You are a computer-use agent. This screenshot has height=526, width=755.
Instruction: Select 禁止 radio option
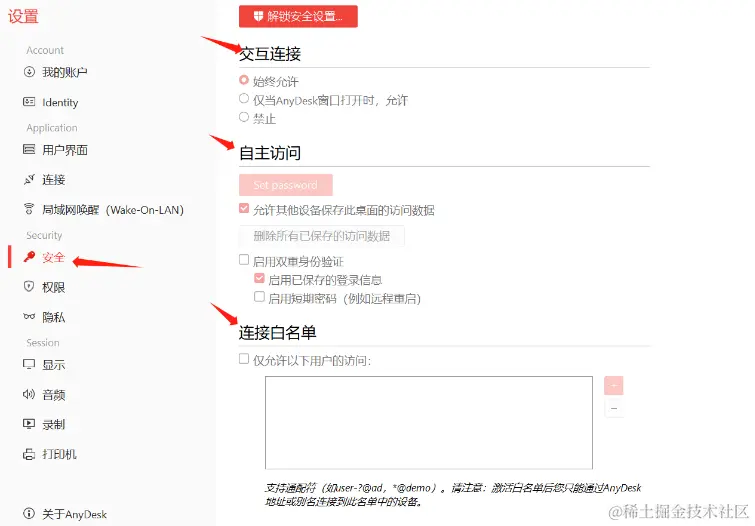point(244,117)
